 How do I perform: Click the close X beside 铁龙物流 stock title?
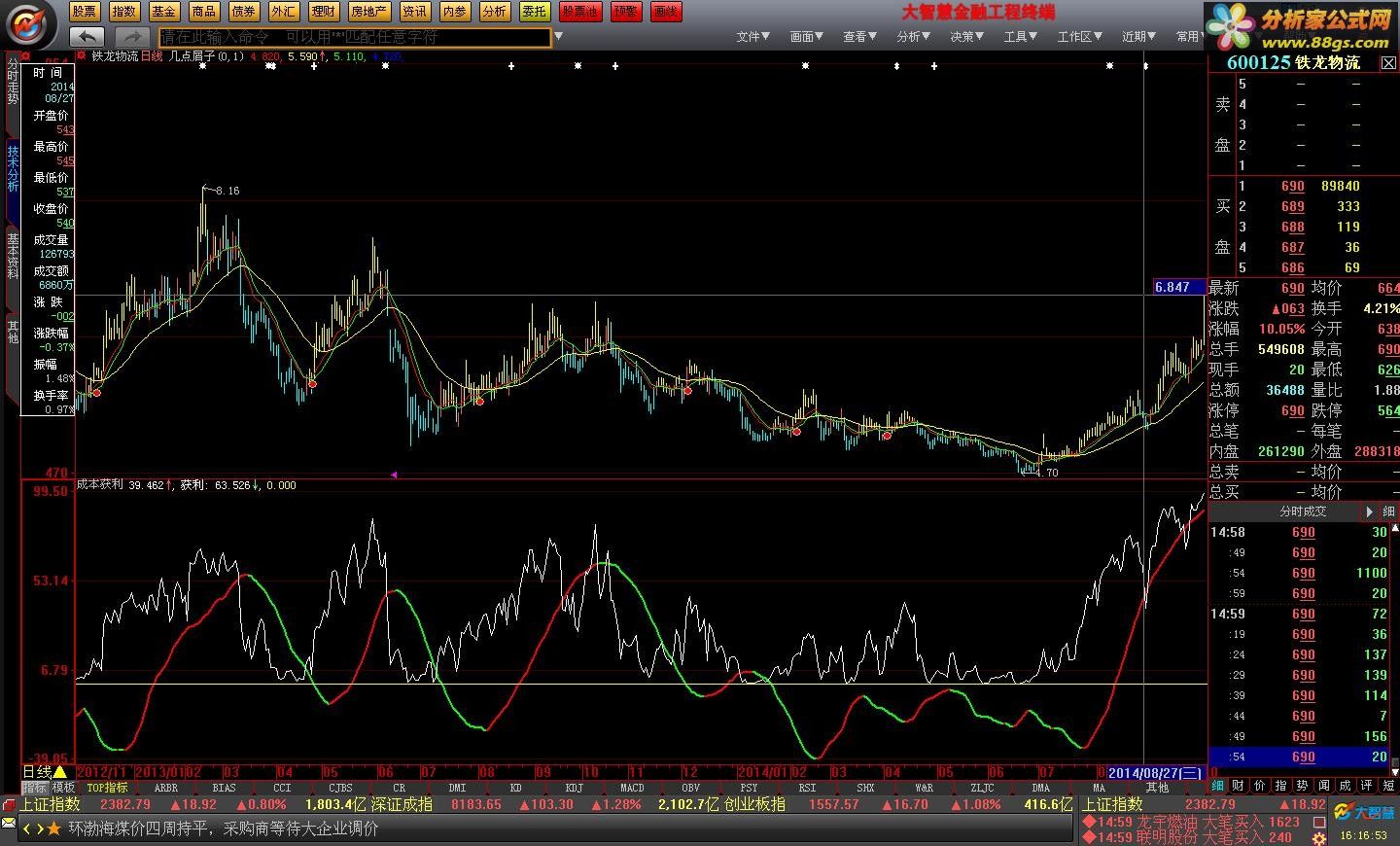(x=1388, y=63)
